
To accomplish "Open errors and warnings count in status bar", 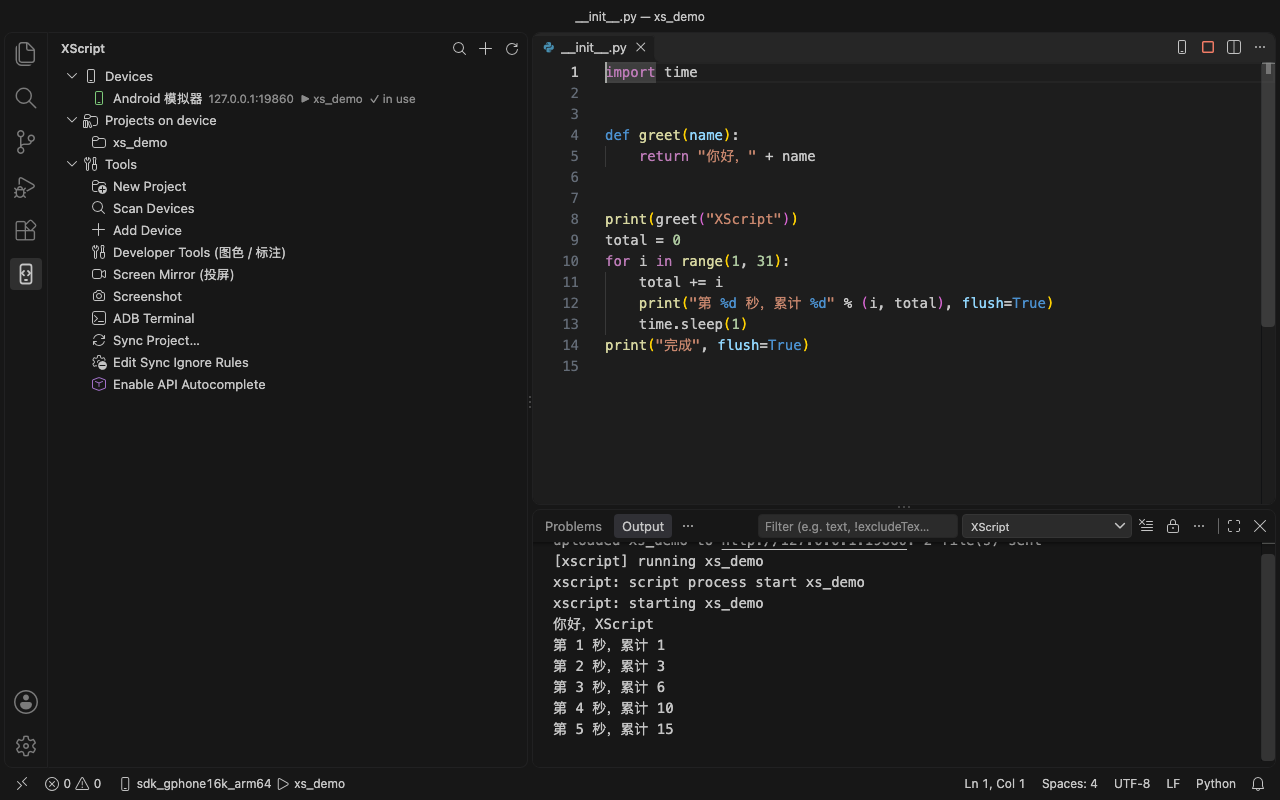I will pos(73,784).
